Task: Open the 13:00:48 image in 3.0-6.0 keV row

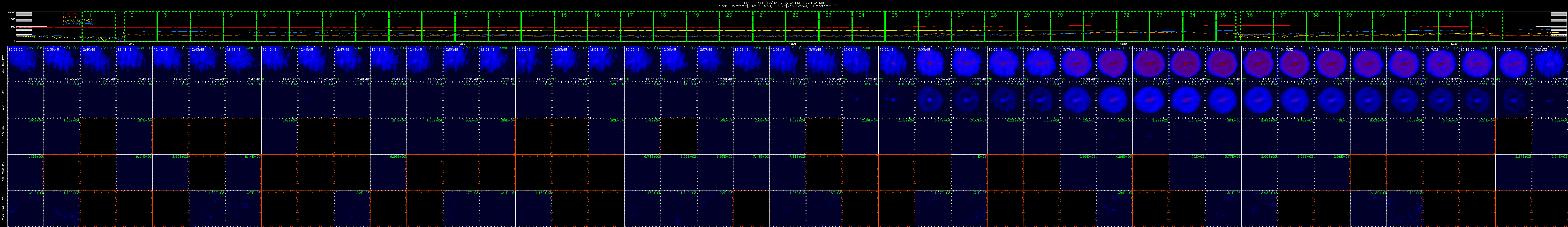Action: (x=824, y=64)
